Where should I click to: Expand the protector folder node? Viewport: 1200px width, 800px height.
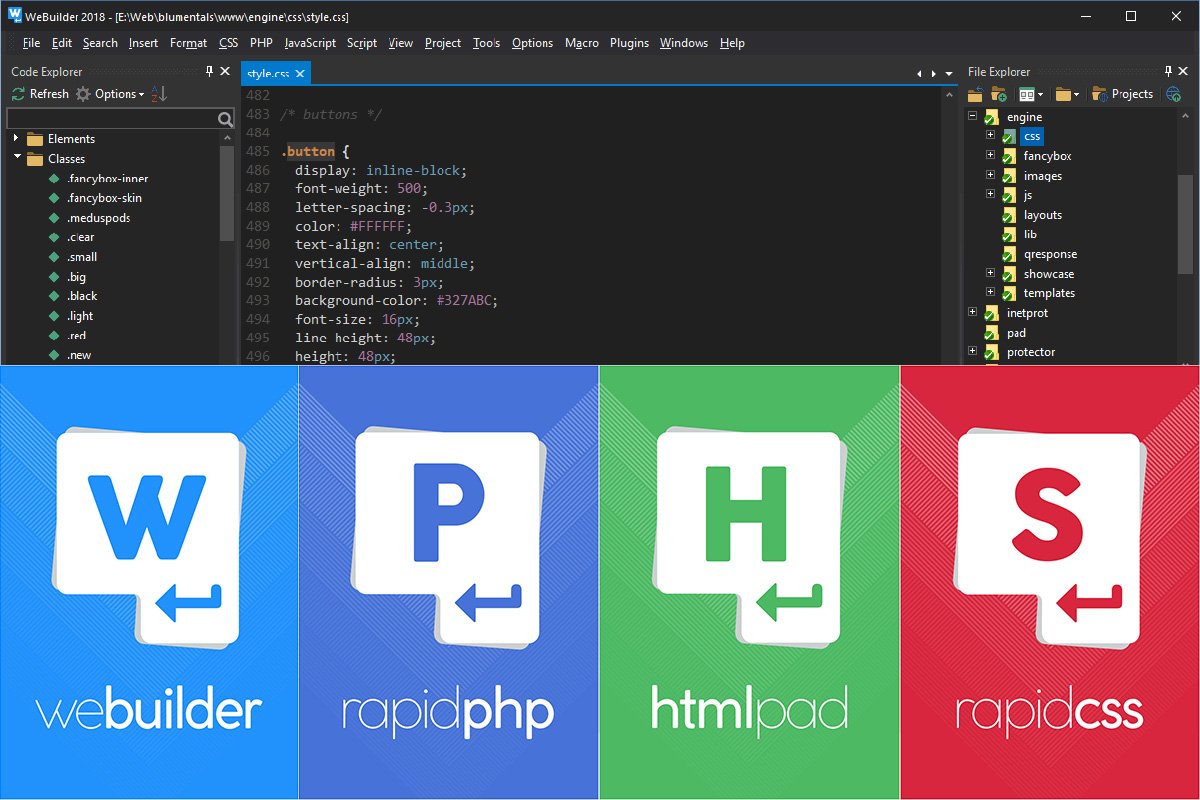pos(972,351)
